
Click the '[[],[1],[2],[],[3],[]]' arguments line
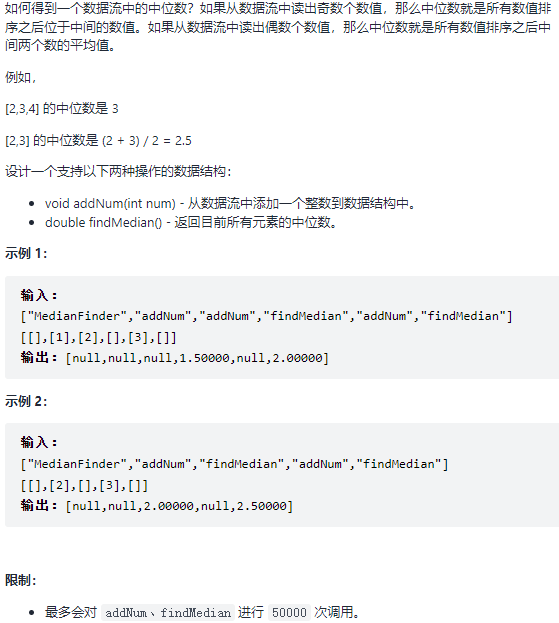(99, 338)
